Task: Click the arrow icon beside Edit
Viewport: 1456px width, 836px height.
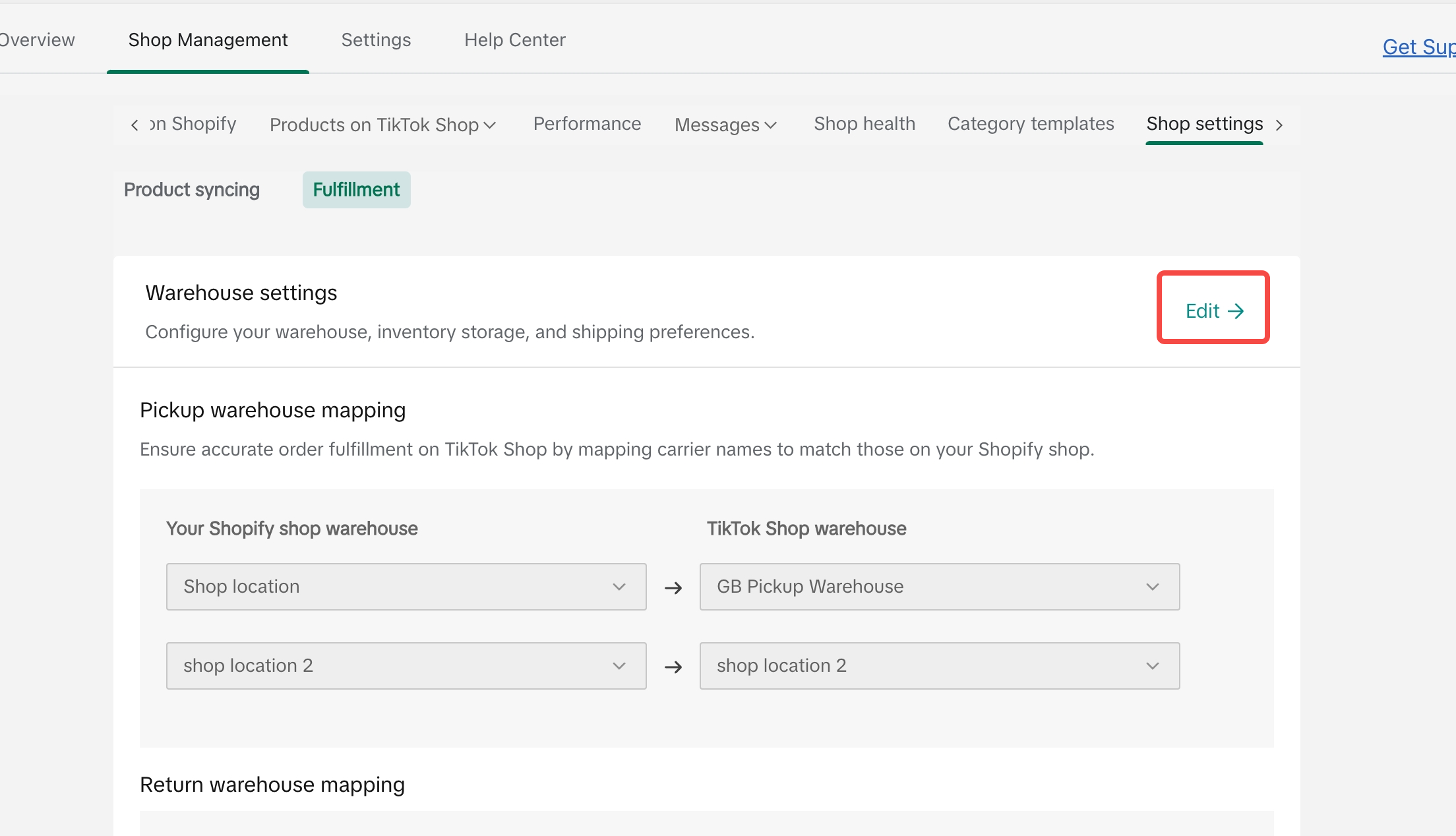Action: click(x=1236, y=311)
